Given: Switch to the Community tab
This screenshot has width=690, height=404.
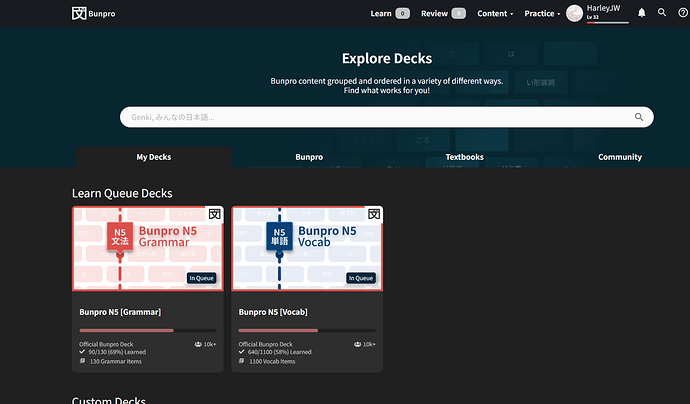Looking at the screenshot, I should pos(620,157).
